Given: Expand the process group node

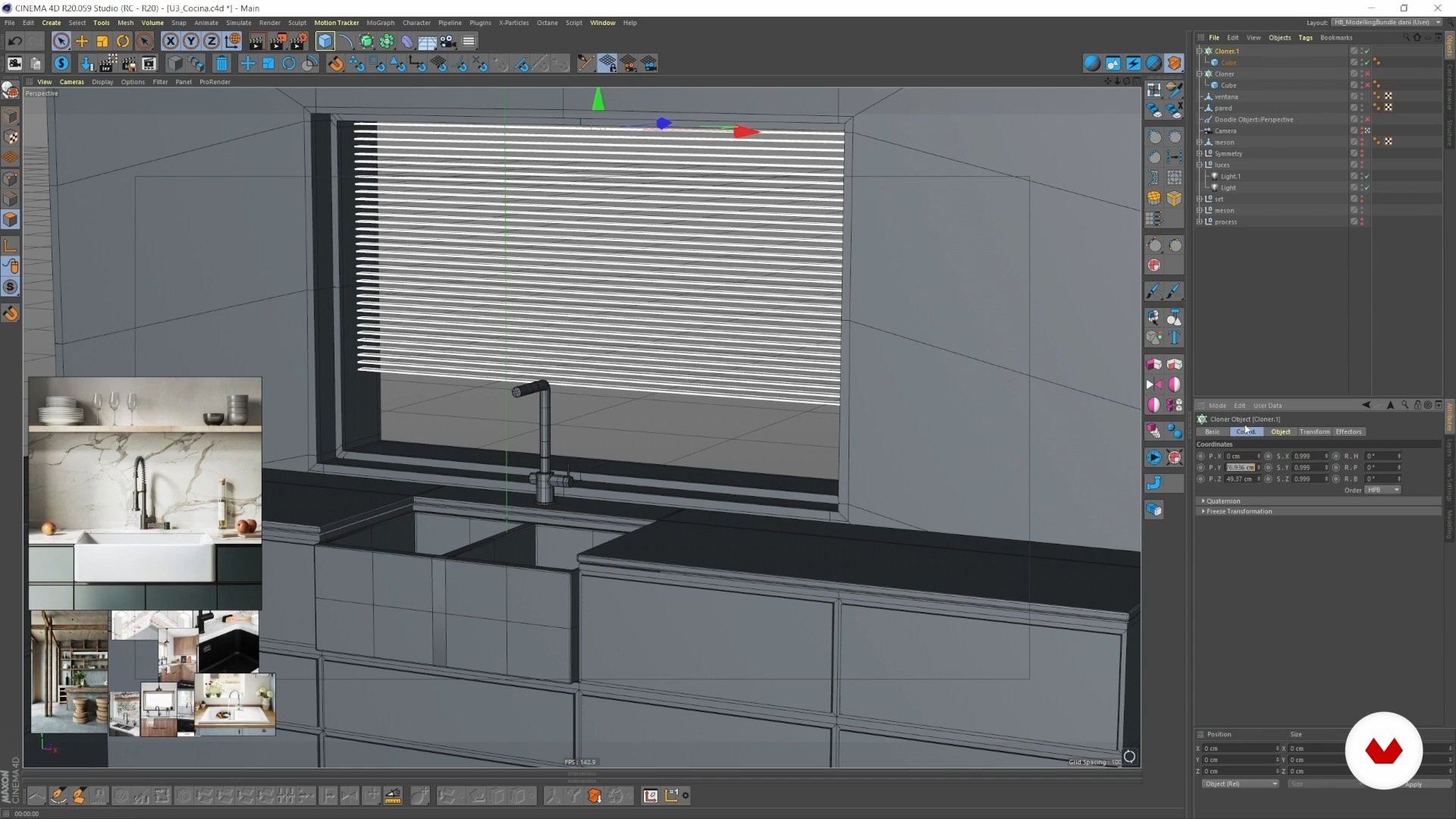Looking at the screenshot, I should pos(1200,222).
